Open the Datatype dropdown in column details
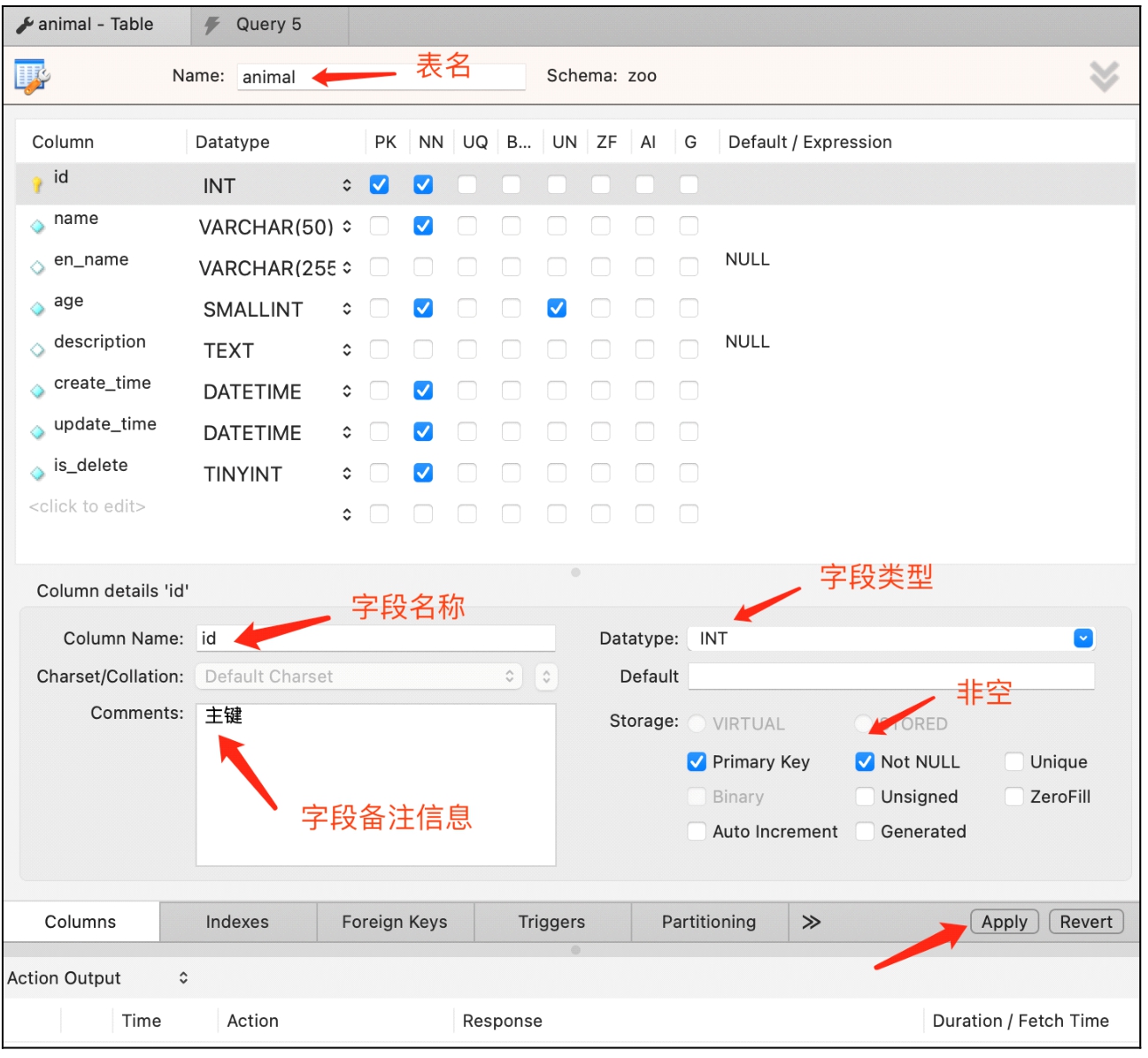This screenshot has width=1148, height=1058. [x=1083, y=638]
